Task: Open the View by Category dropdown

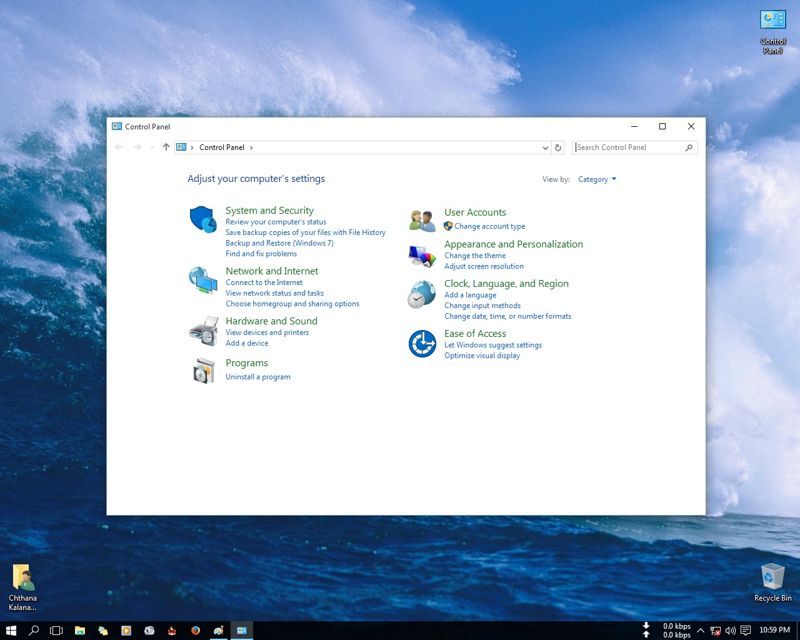Action: 597,179
